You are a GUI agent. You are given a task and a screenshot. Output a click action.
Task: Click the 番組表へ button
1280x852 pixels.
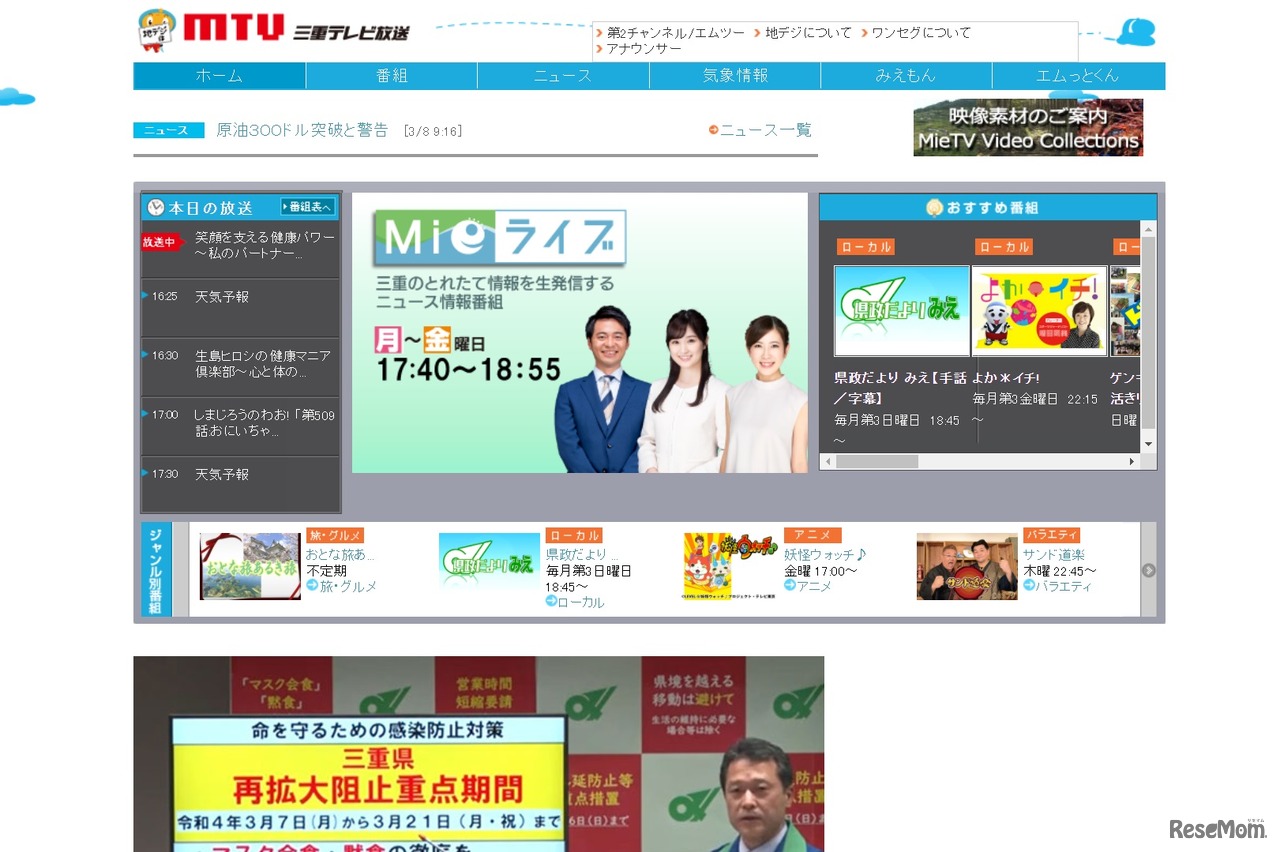(x=306, y=206)
